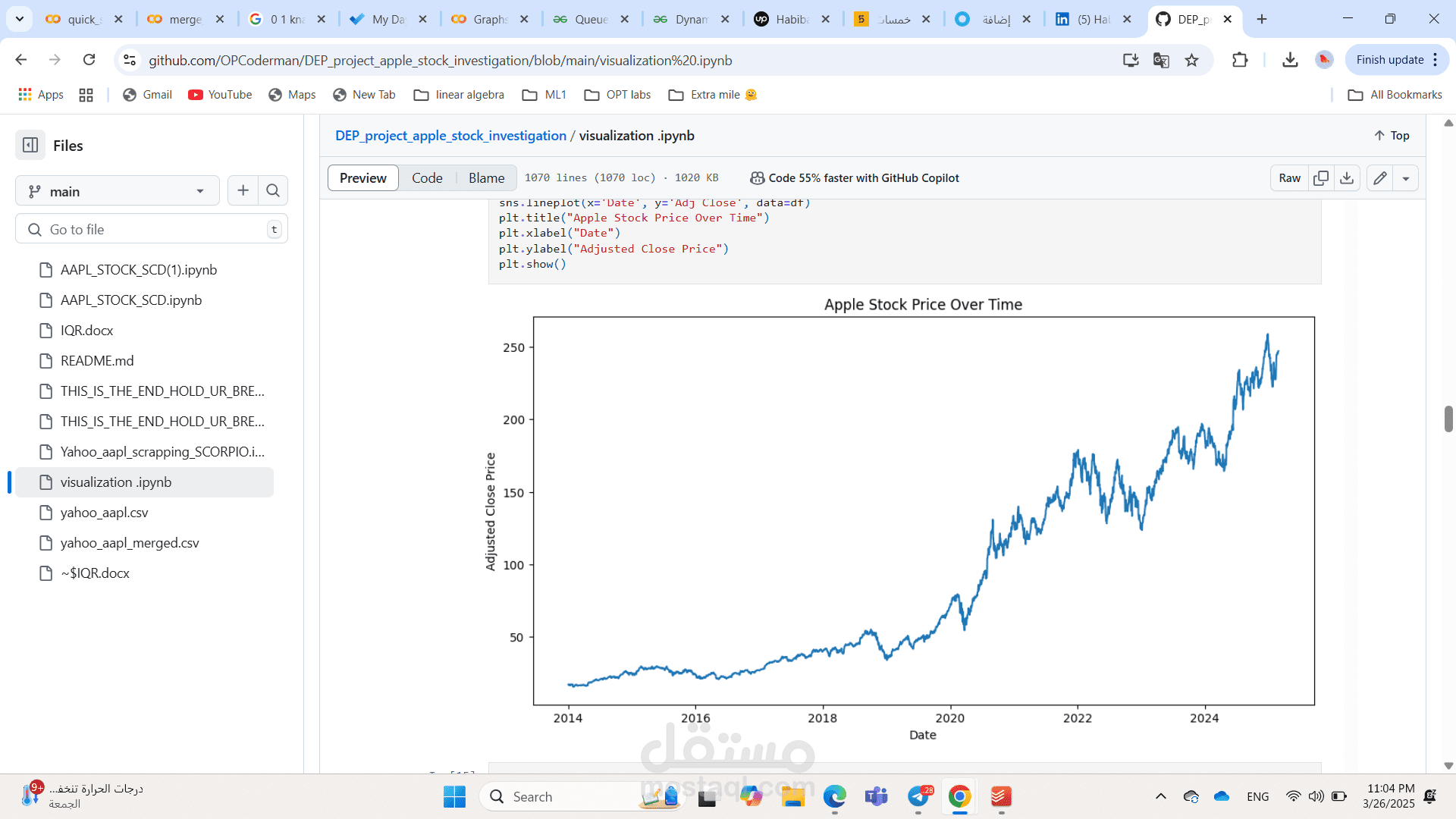Screen dimensions: 1456x819
Task: Open tab groups grid icon in bookmarks bar
Action: point(86,95)
